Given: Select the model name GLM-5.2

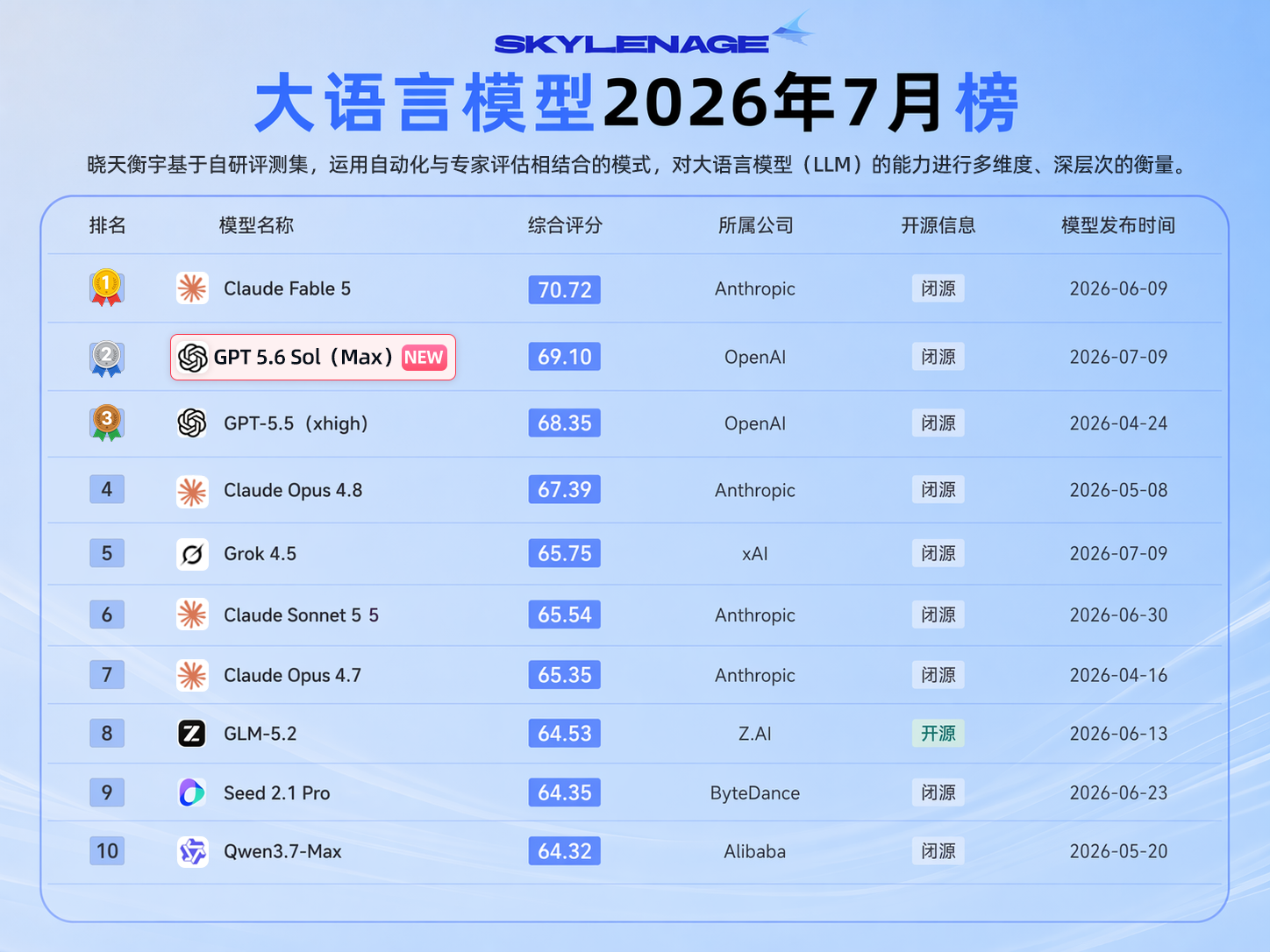Looking at the screenshot, I should click(260, 734).
